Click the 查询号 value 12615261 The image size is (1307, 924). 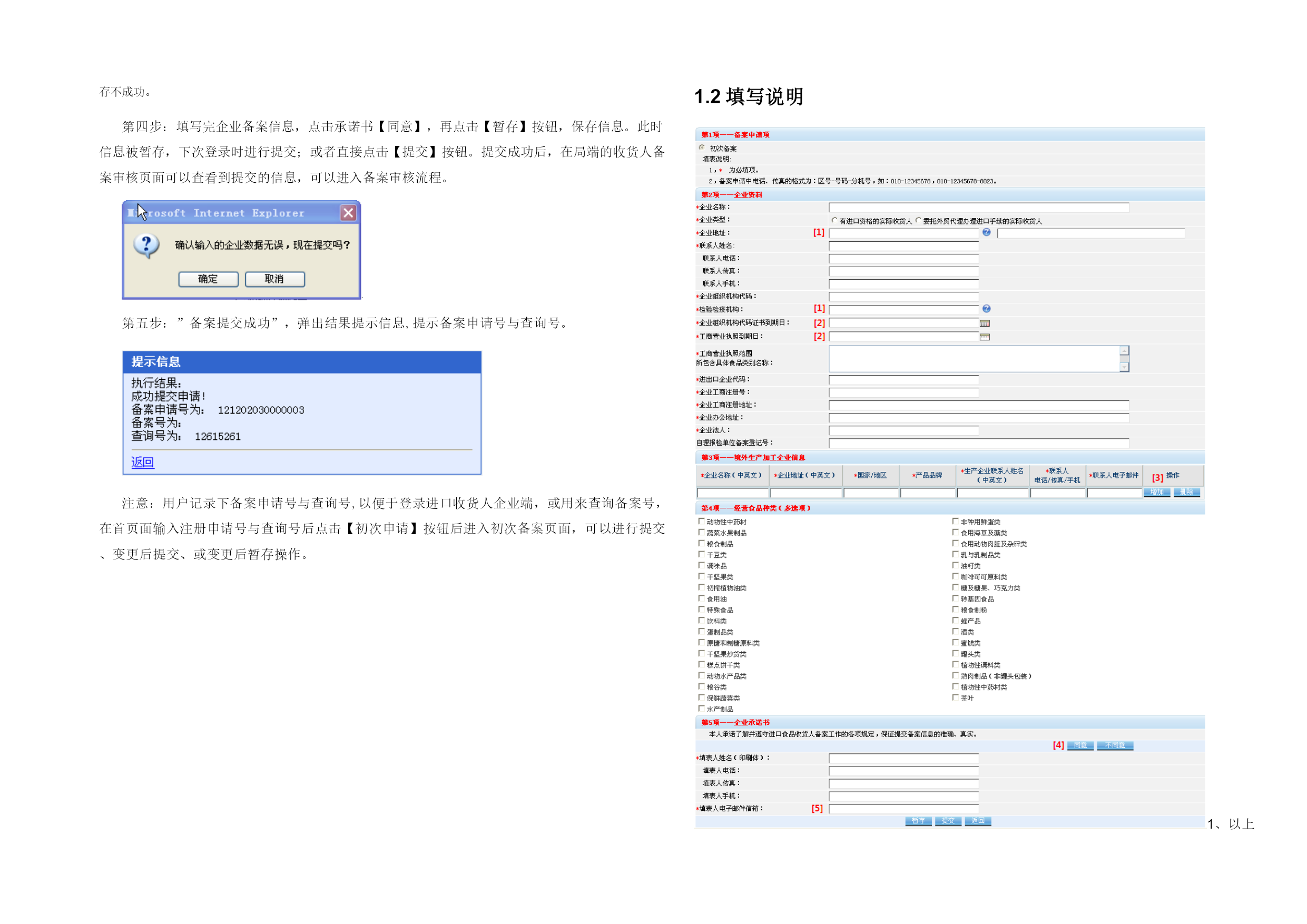click(x=218, y=437)
